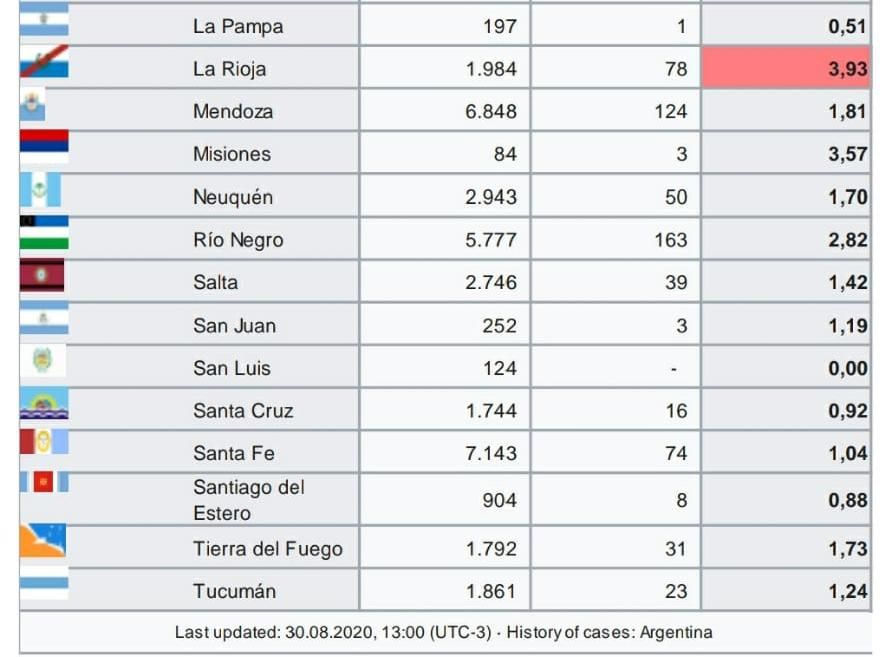Viewport: 892px width, 657px height.
Task: Open the History of cases: Argentina link
Action: (x=609, y=633)
